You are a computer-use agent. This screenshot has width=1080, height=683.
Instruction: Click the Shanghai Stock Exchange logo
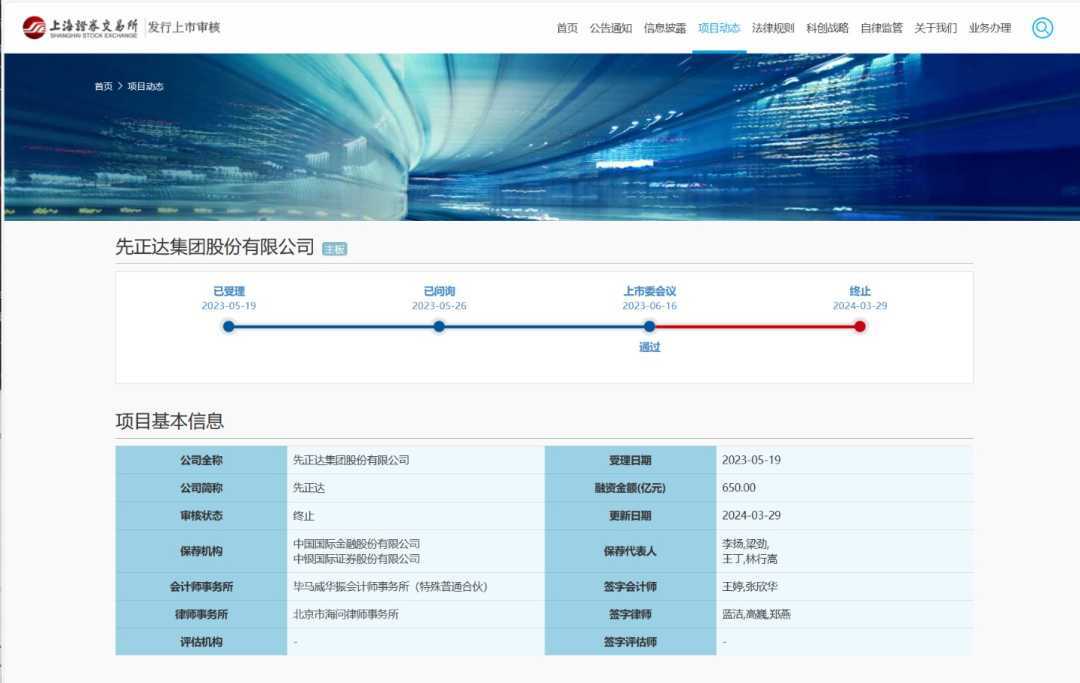(x=80, y=28)
